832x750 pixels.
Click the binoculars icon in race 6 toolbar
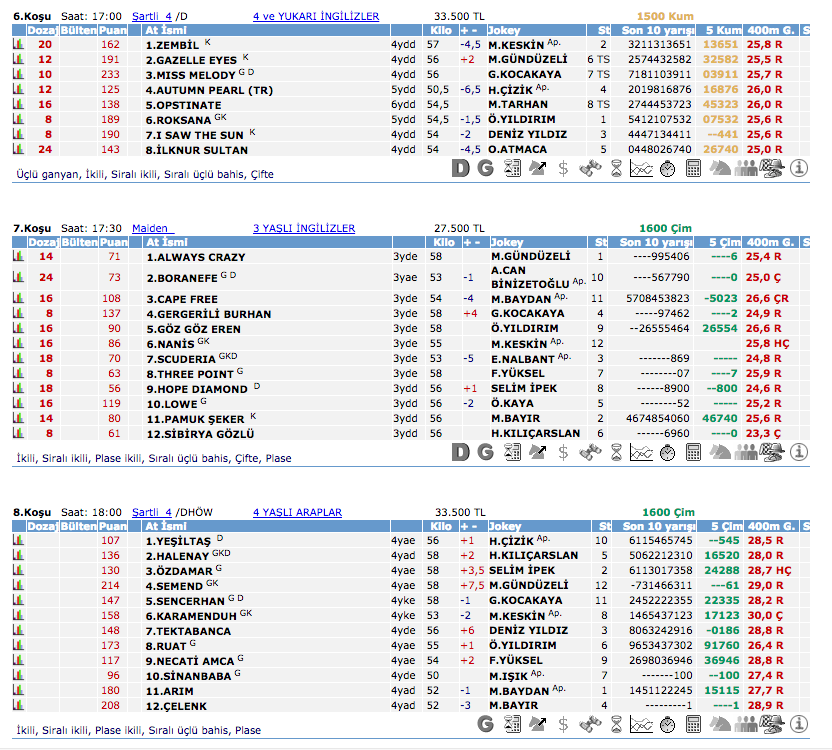589,169
